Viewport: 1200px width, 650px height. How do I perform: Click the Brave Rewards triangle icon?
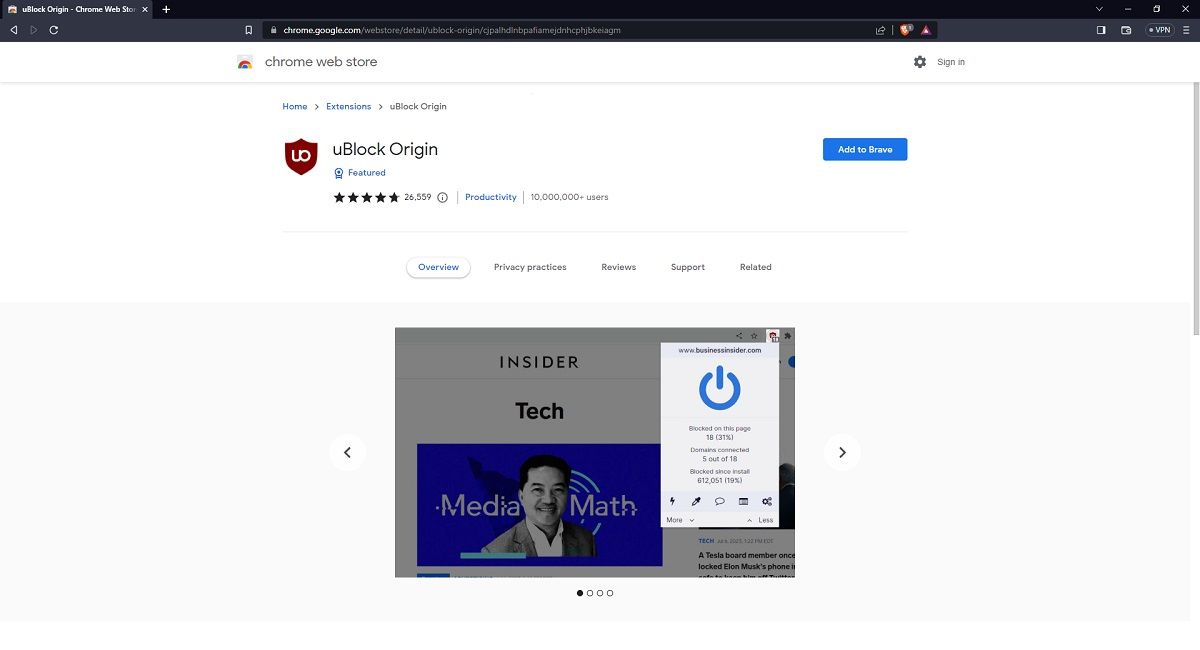[x=924, y=29]
